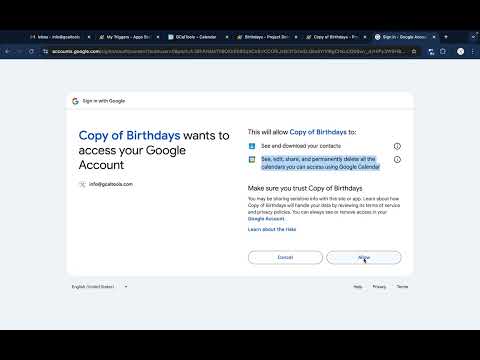Click the Google Calendar permission icon
Image resolution: width=480 pixels, height=360 pixels.
pos(252,159)
